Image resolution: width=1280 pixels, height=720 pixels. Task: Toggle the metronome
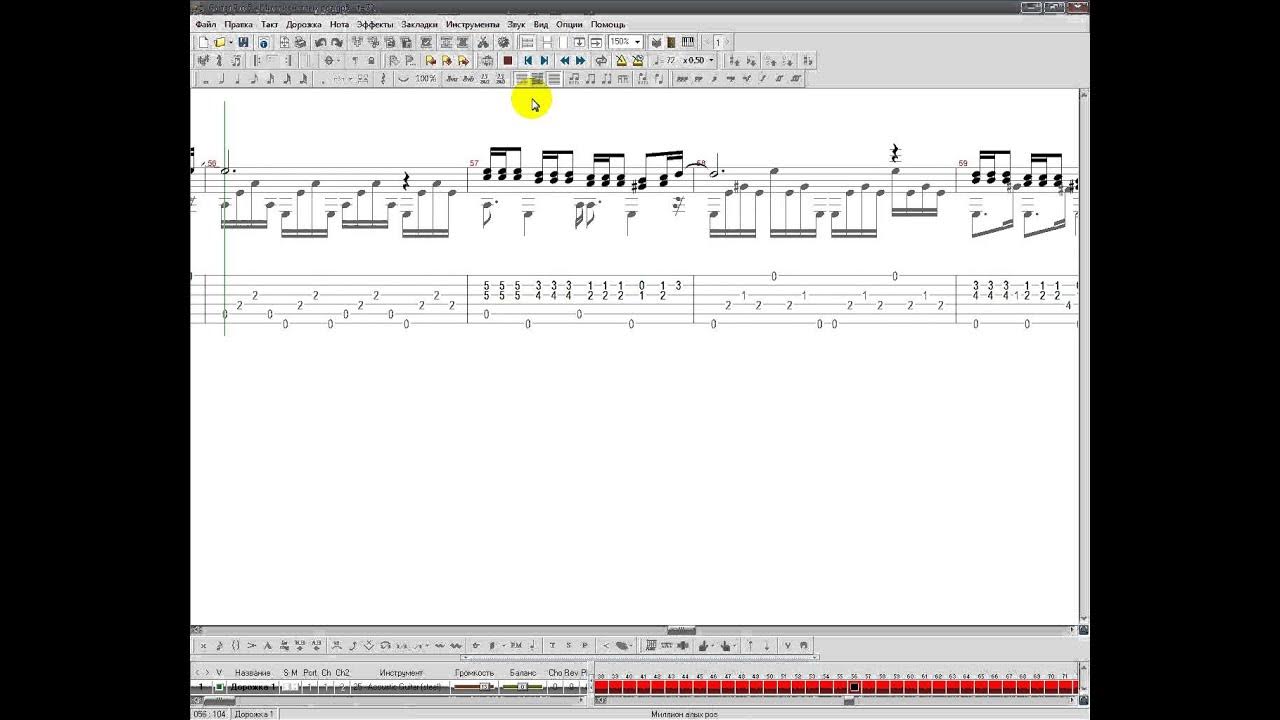(621, 60)
